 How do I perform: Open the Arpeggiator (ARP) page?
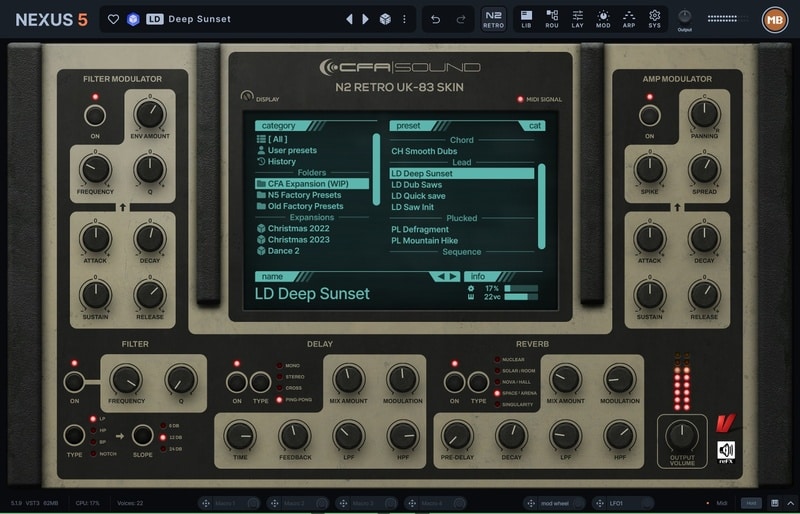click(x=629, y=19)
